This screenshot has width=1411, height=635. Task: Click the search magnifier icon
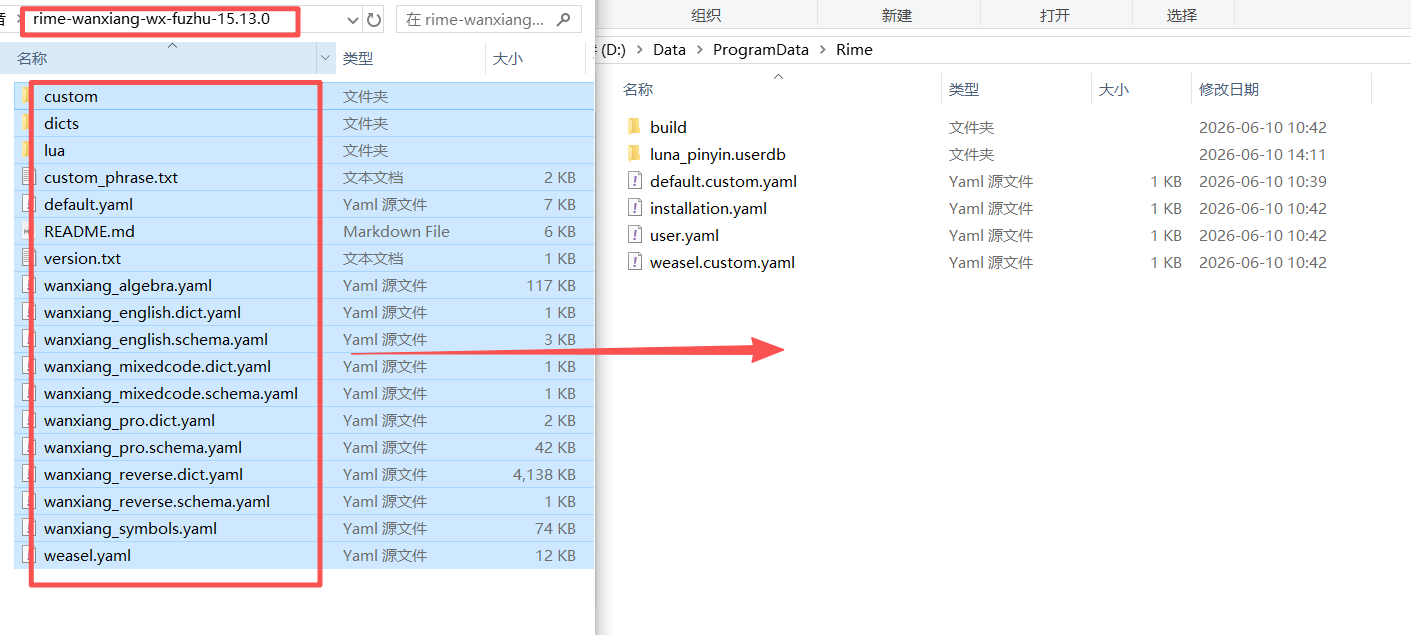(565, 19)
